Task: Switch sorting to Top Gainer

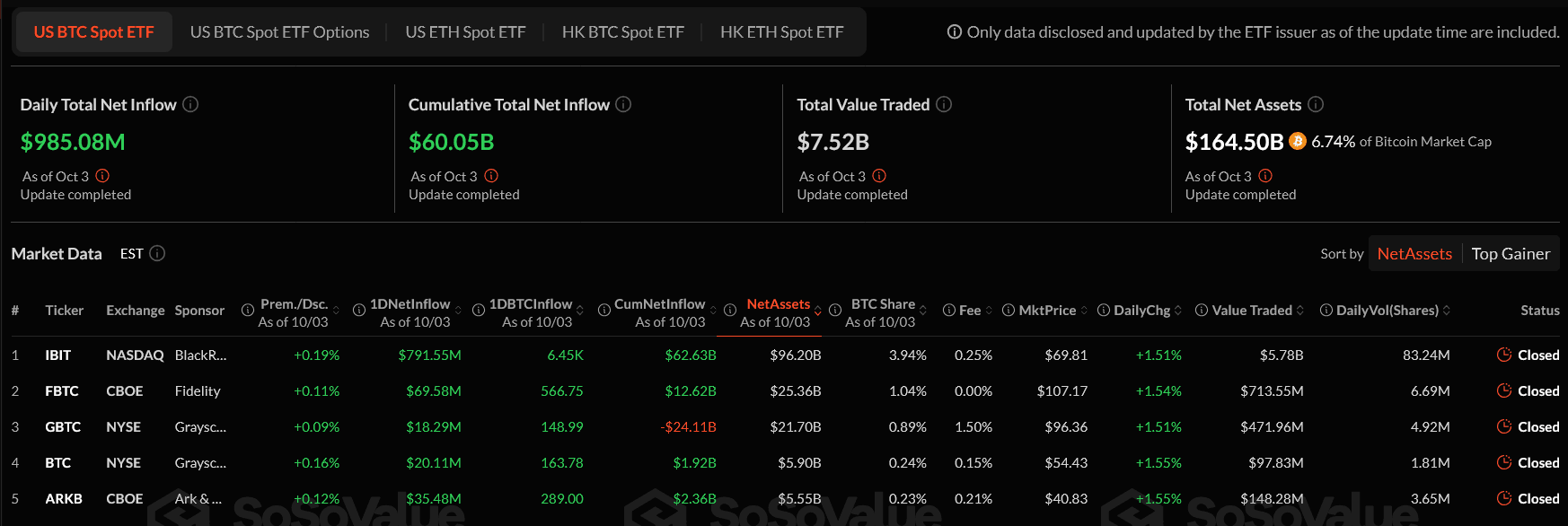Action: pos(1511,254)
